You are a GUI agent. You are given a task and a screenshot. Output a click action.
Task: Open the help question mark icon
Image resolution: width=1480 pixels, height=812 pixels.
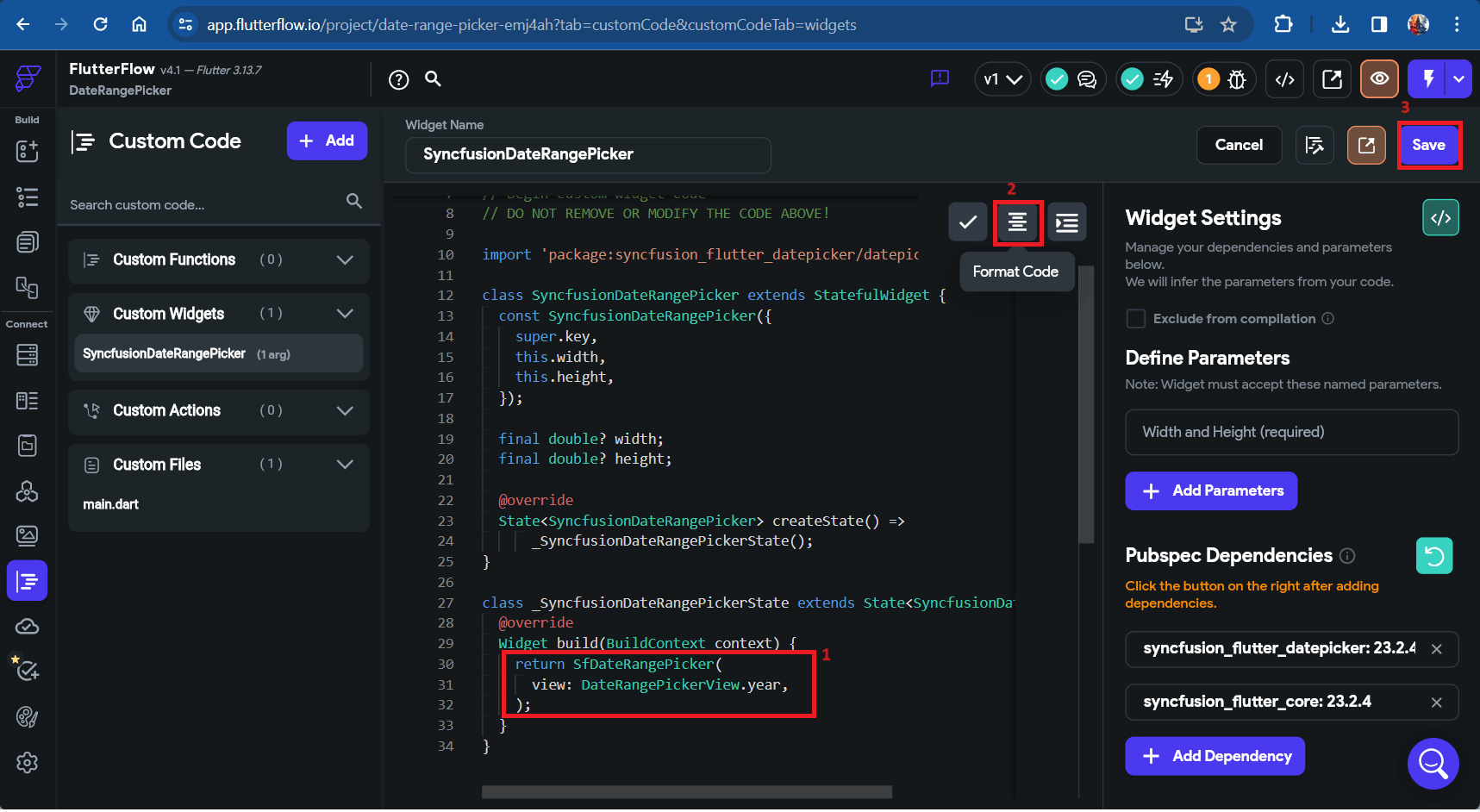[398, 79]
